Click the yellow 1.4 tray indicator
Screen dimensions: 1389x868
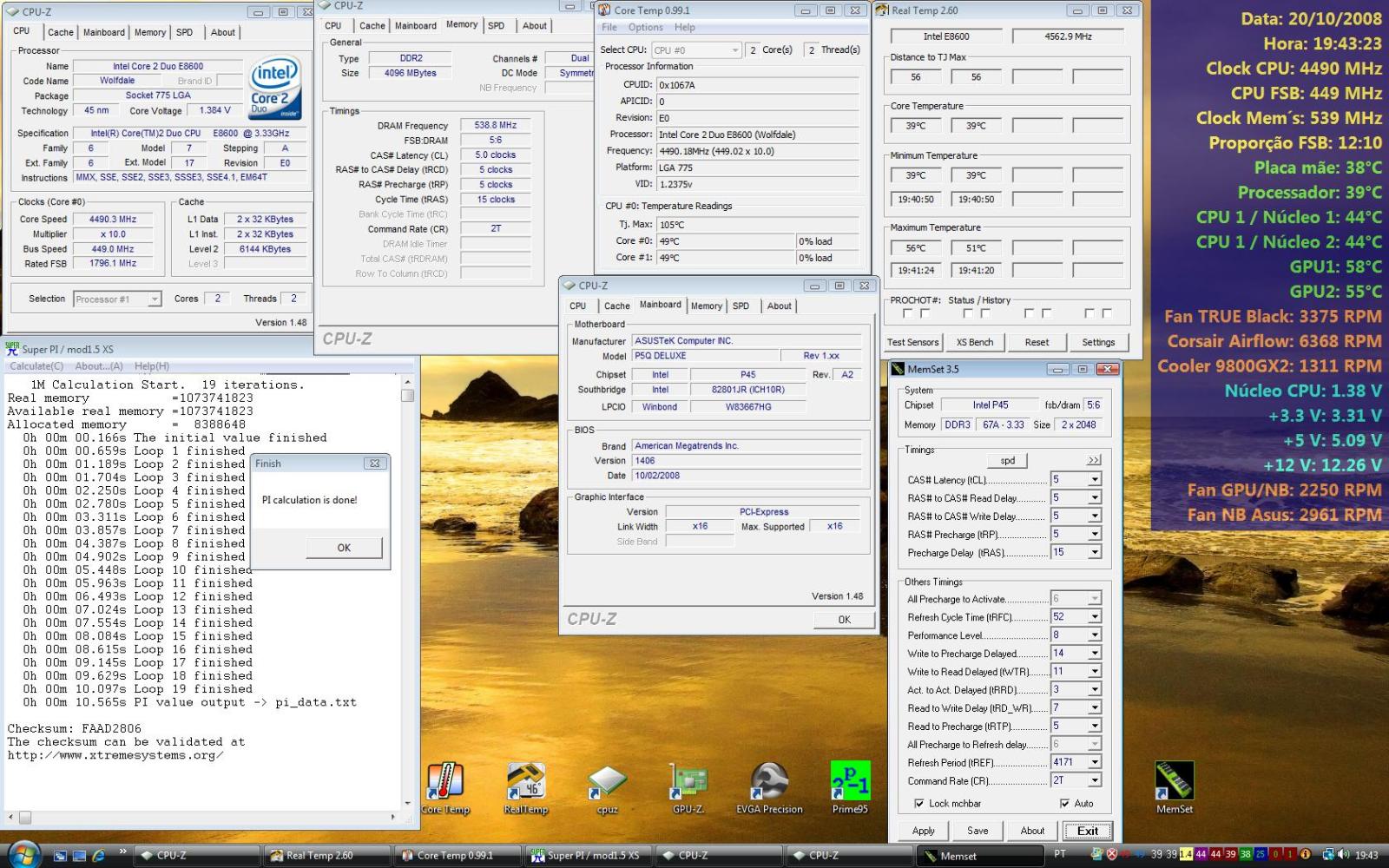1186,854
